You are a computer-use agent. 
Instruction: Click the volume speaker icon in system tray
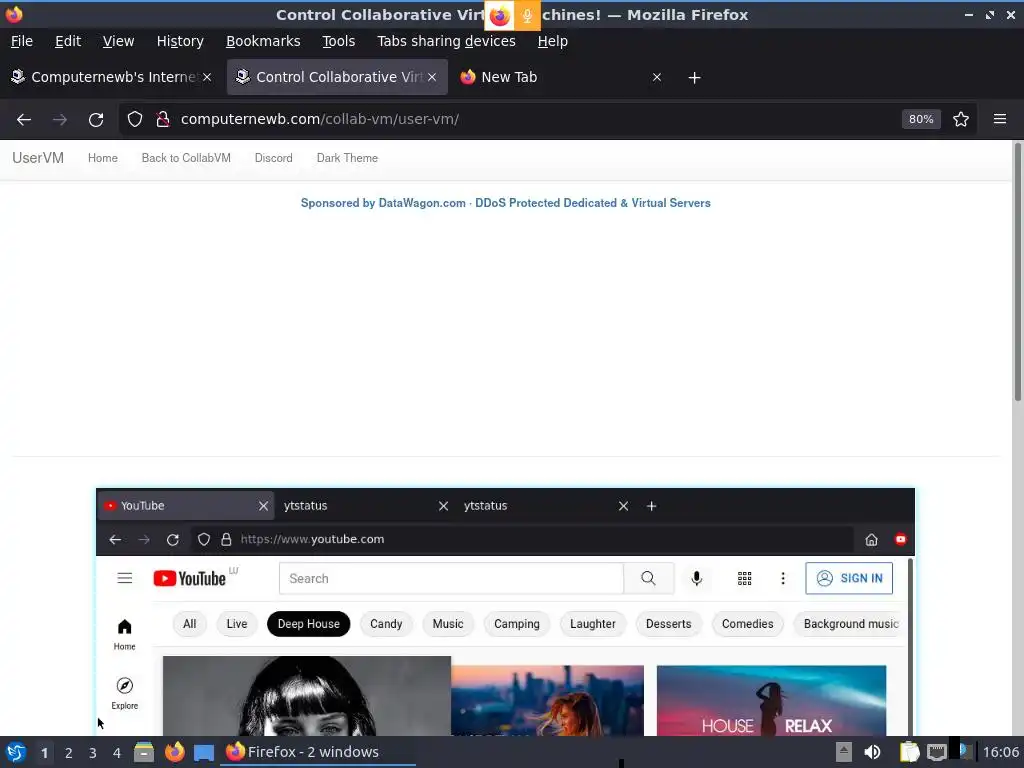[872, 752]
